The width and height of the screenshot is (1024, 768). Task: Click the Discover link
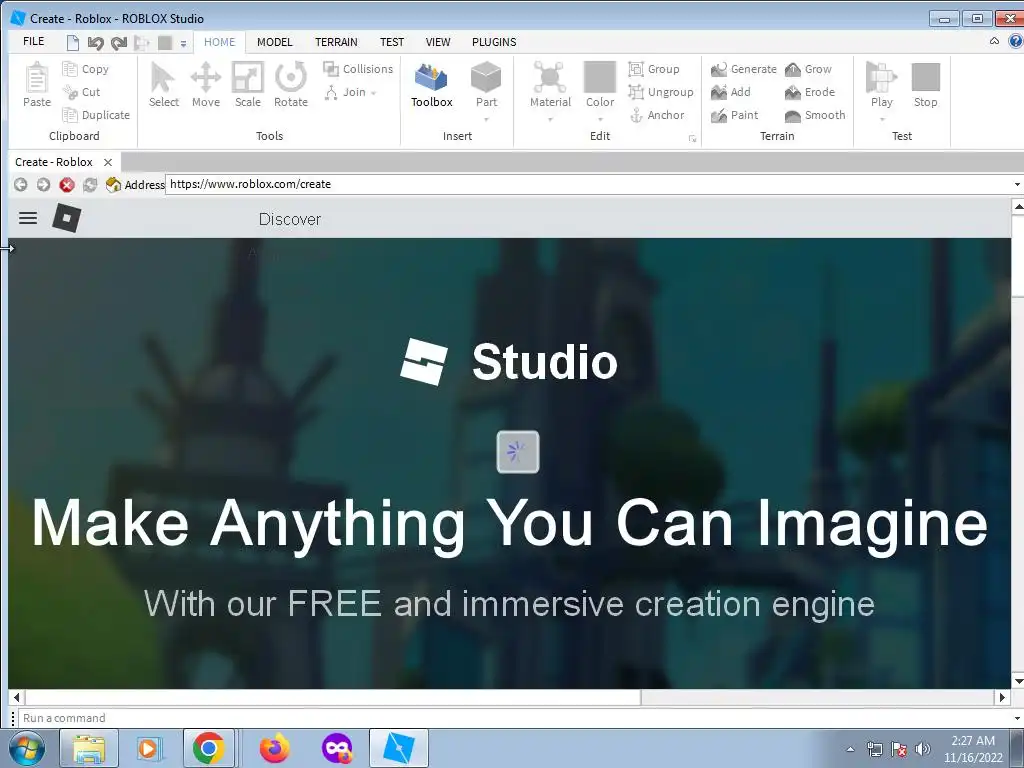[x=289, y=219]
